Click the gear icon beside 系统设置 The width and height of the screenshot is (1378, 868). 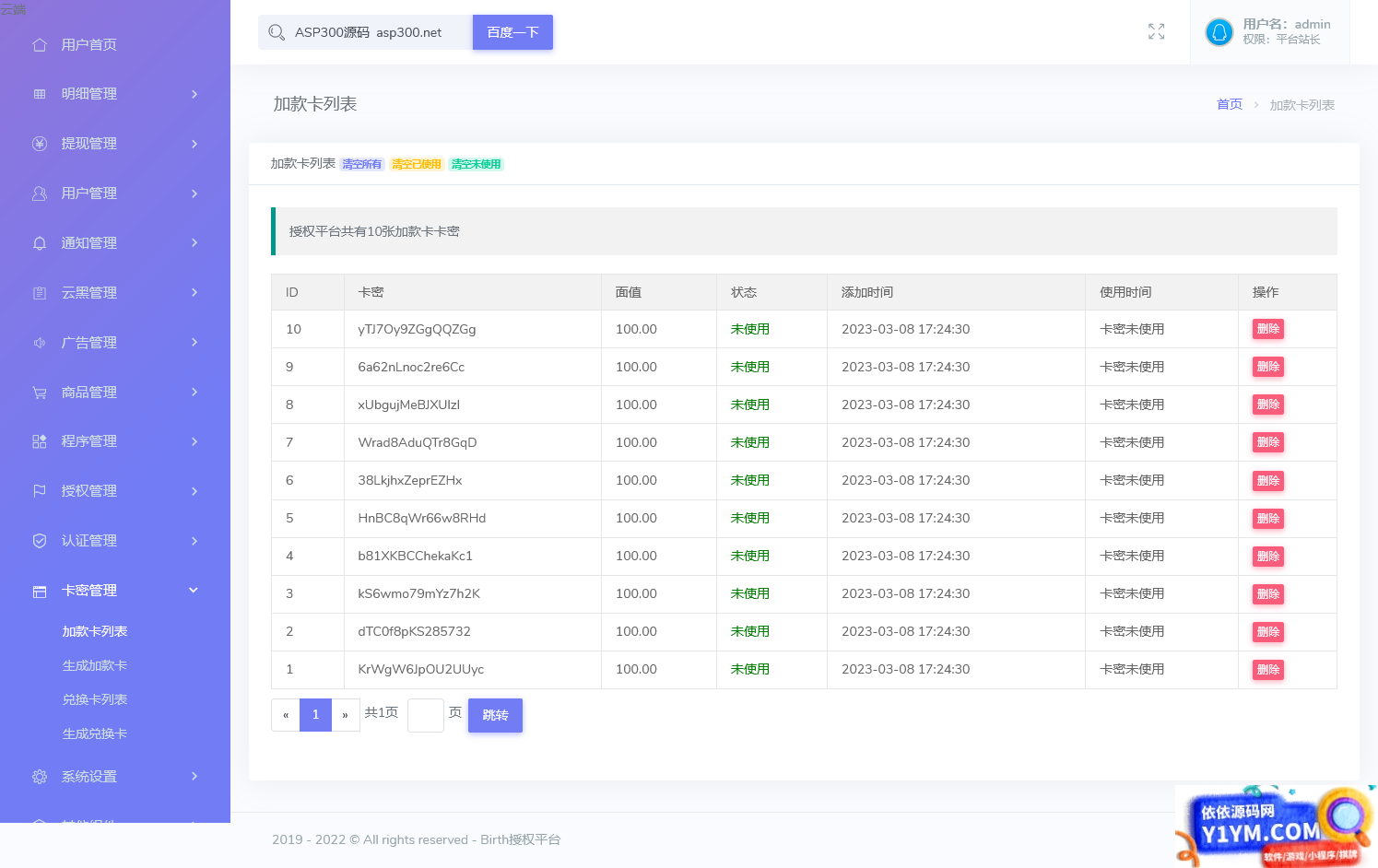click(x=40, y=777)
